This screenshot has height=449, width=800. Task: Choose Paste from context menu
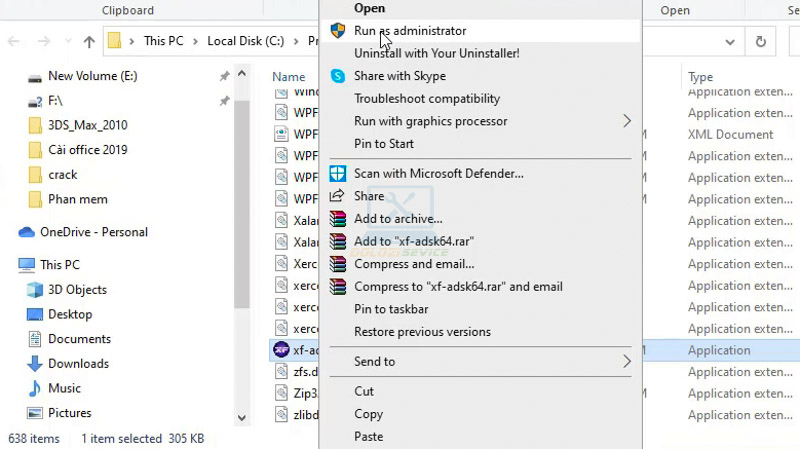pyautogui.click(x=480, y=436)
